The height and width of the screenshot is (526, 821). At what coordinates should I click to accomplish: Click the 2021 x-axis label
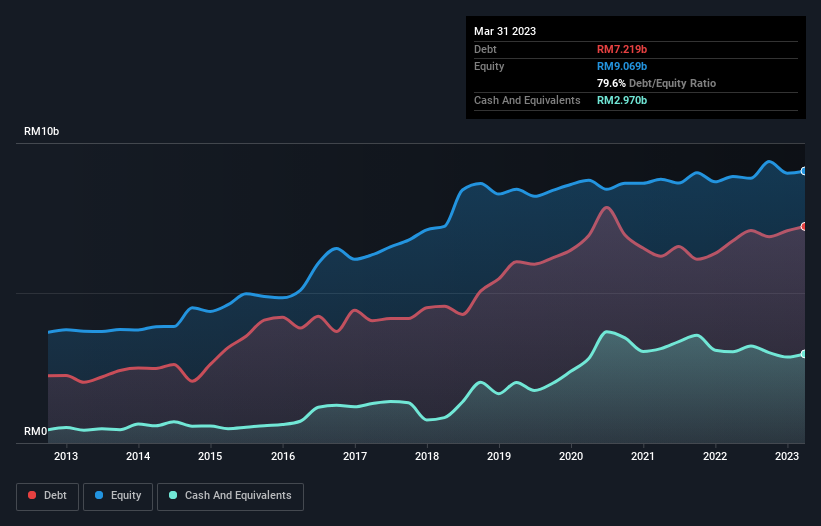643,456
